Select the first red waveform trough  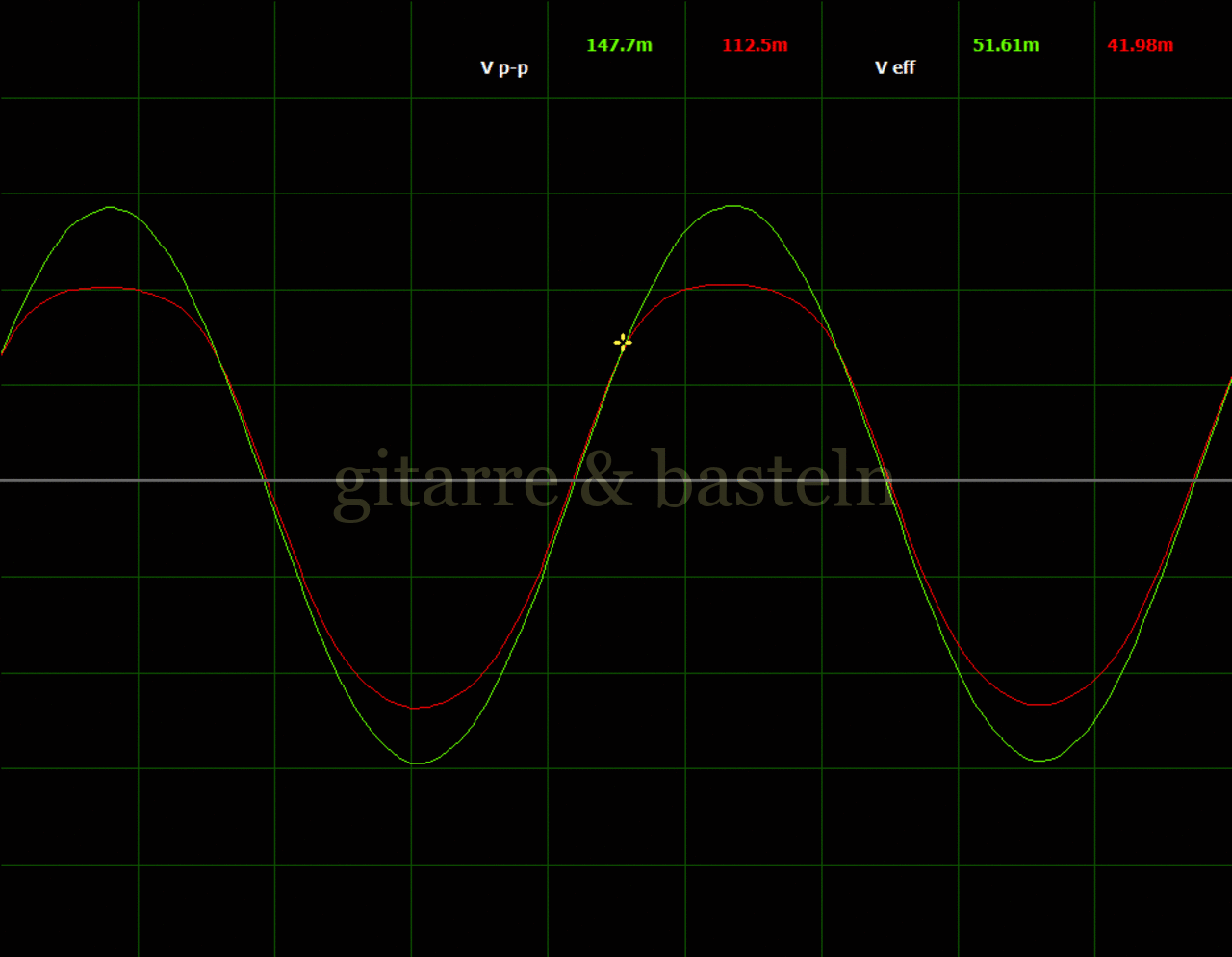[x=416, y=708]
